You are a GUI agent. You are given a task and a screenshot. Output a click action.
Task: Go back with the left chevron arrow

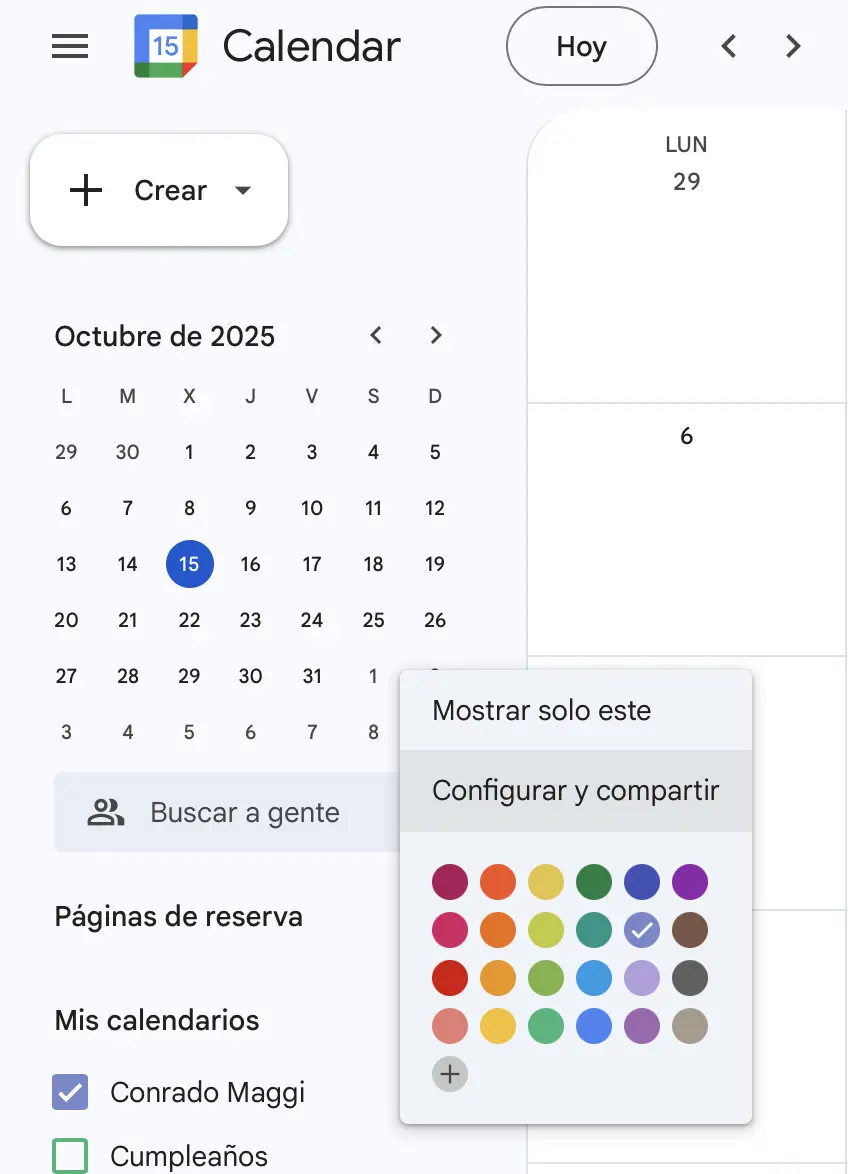point(729,46)
